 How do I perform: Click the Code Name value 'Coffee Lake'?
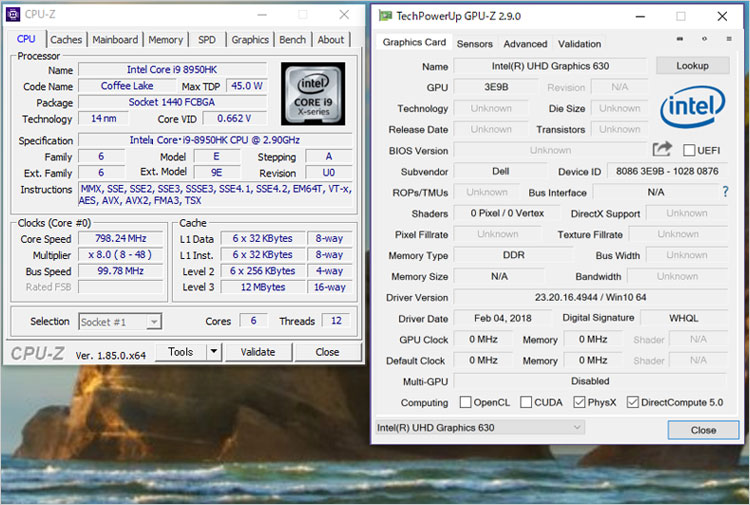[x=127, y=86]
